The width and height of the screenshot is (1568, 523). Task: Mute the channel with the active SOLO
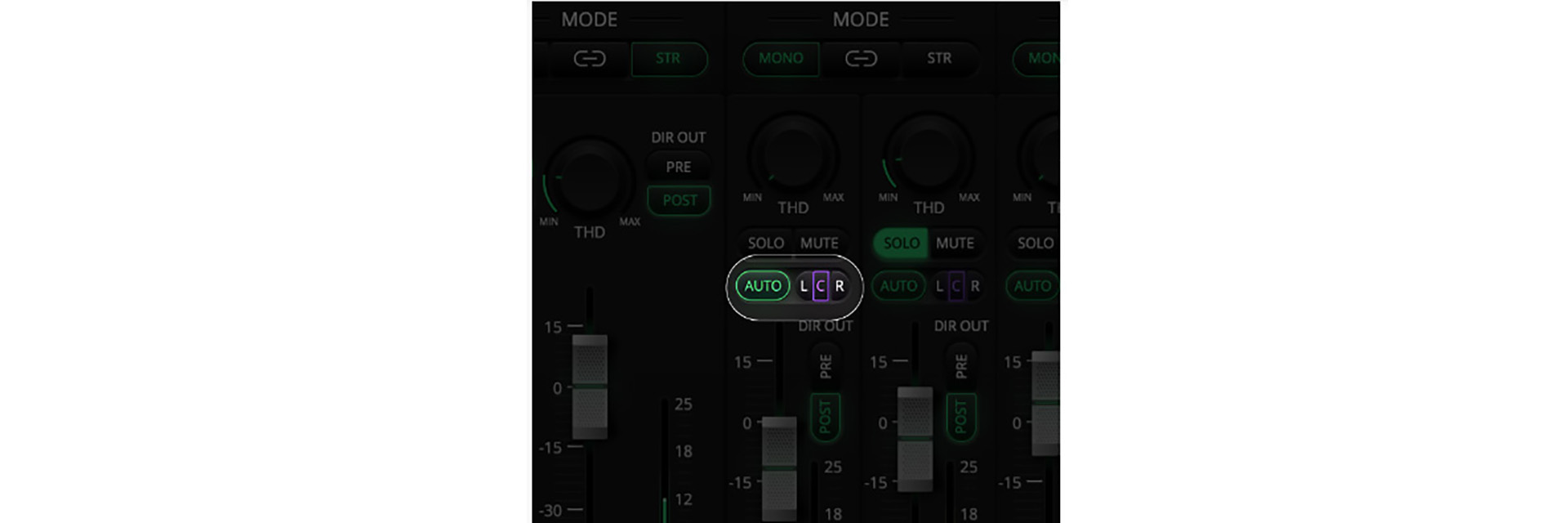pyautogui.click(x=955, y=244)
